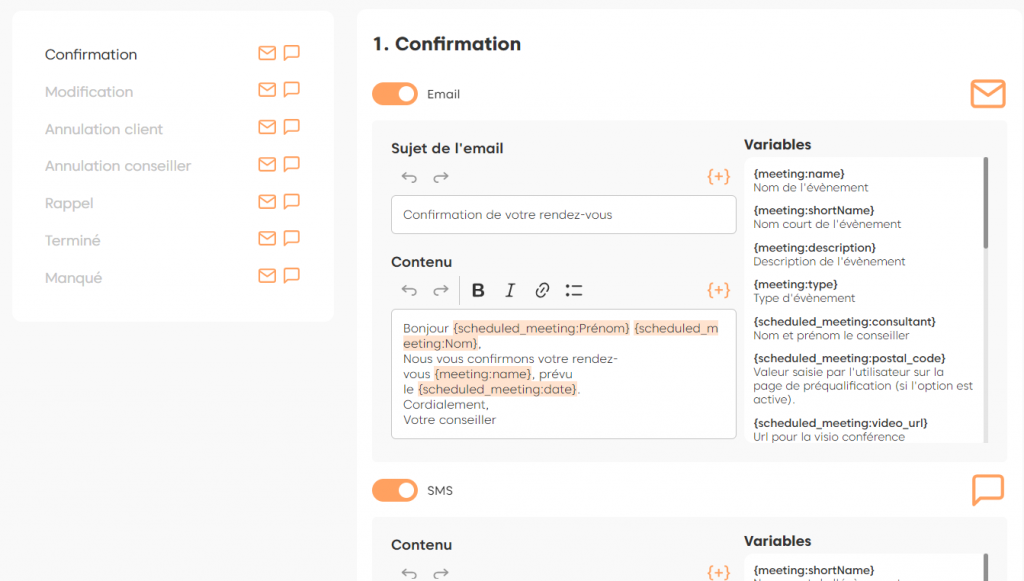The width and height of the screenshot is (1024, 581).
Task: Insert a link in the Contenu editor
Action: point(542,290)
